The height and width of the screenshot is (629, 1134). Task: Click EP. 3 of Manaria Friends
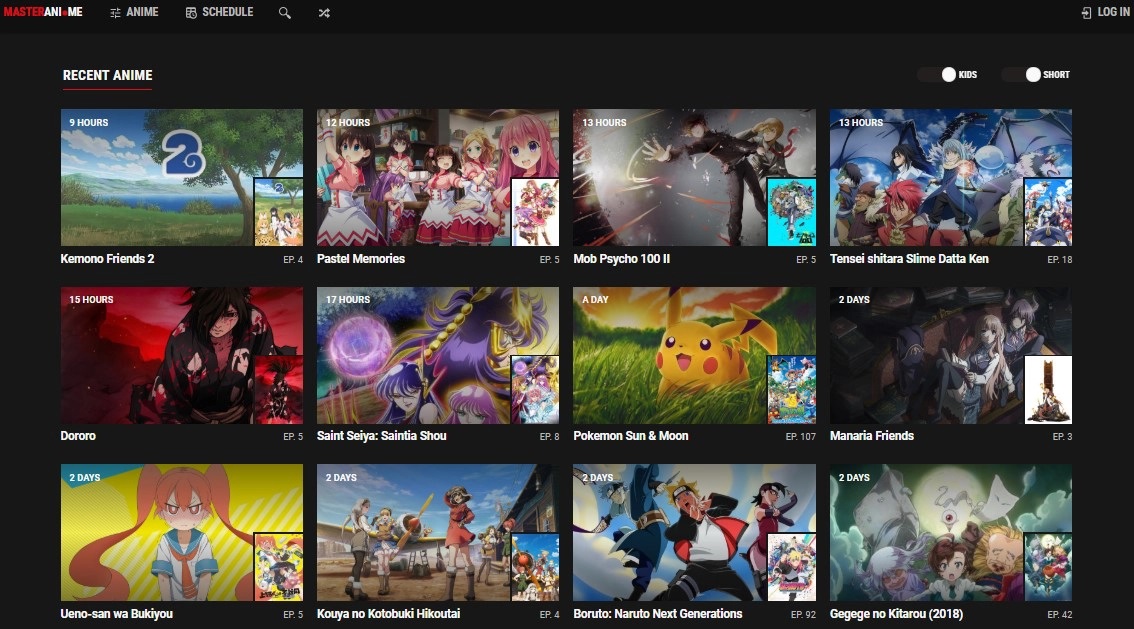pos(1062,437)
